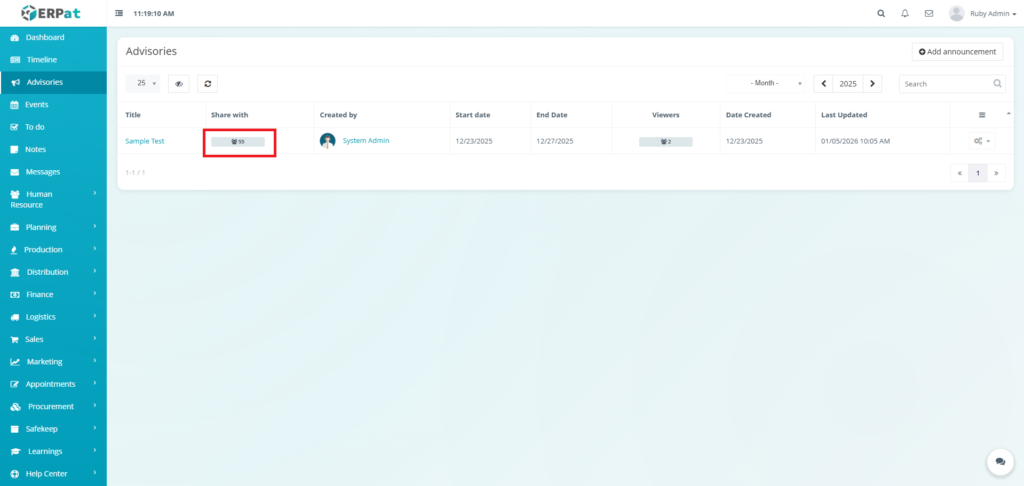Open column visibility menu icon in table header

(982, 115)
